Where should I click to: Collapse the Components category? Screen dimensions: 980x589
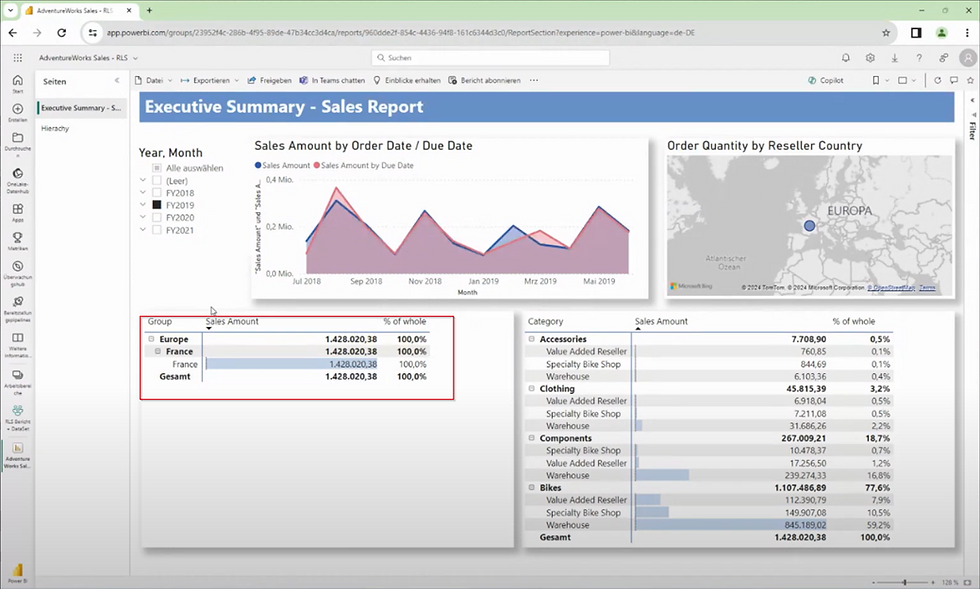click(532, 438)
